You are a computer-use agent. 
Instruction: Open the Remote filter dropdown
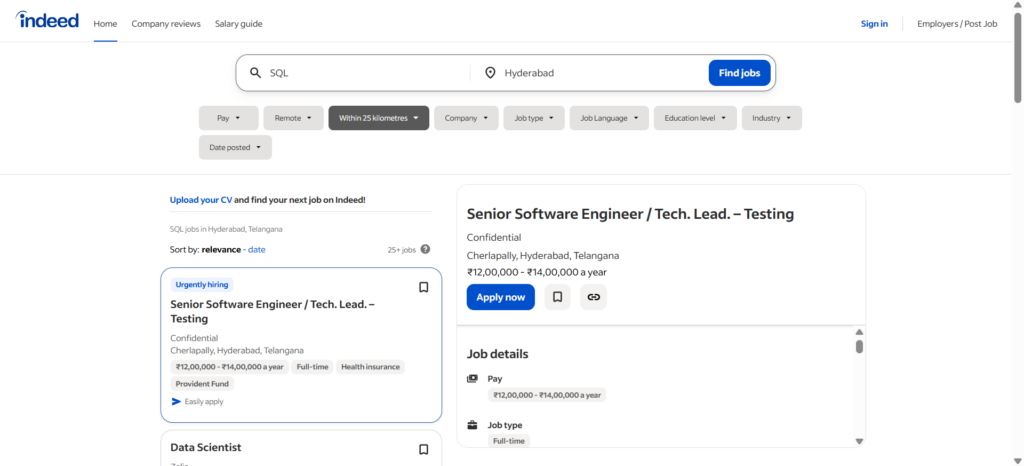point(293,118)
